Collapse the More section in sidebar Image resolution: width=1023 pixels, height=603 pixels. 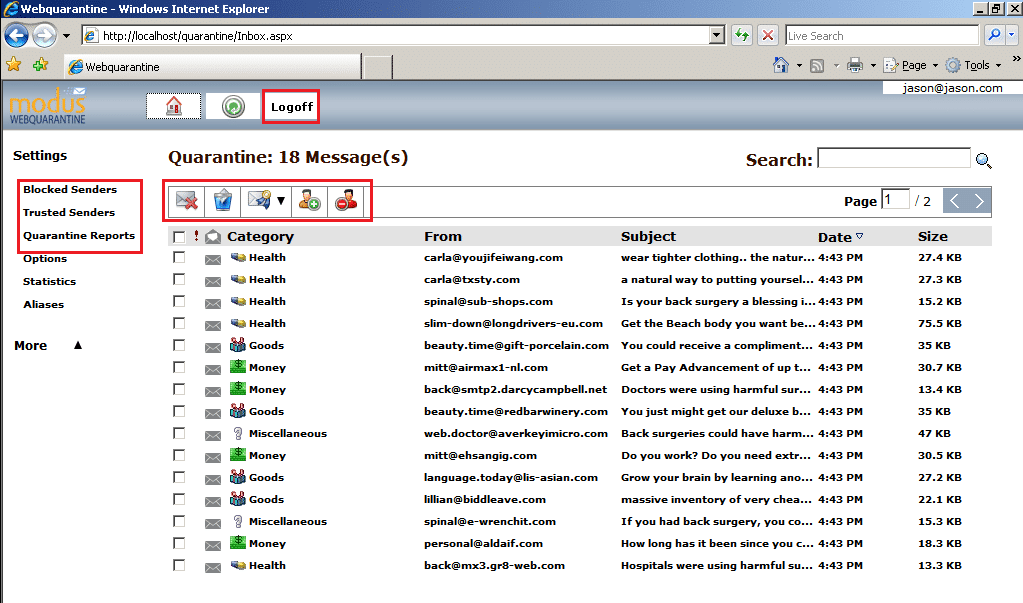(x=76, y=344)
